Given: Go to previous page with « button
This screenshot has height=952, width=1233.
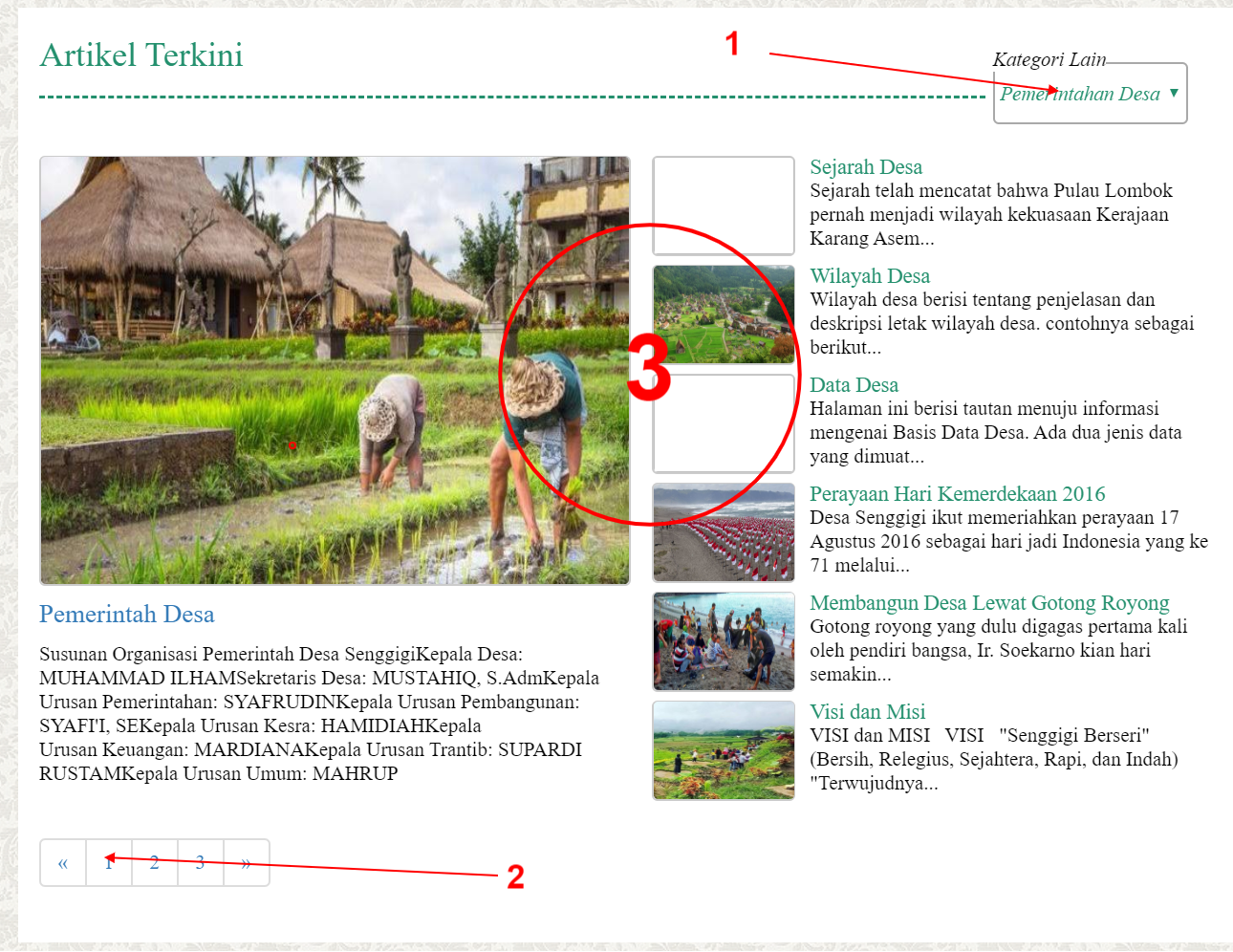Looking at the screenshot, I should (63, 863).
